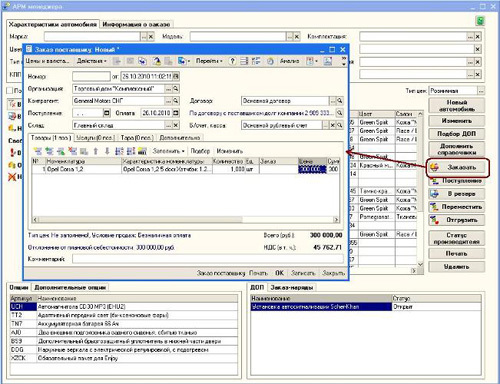
Task: Click green icon at top right of main window
Action: coord(480,21)
